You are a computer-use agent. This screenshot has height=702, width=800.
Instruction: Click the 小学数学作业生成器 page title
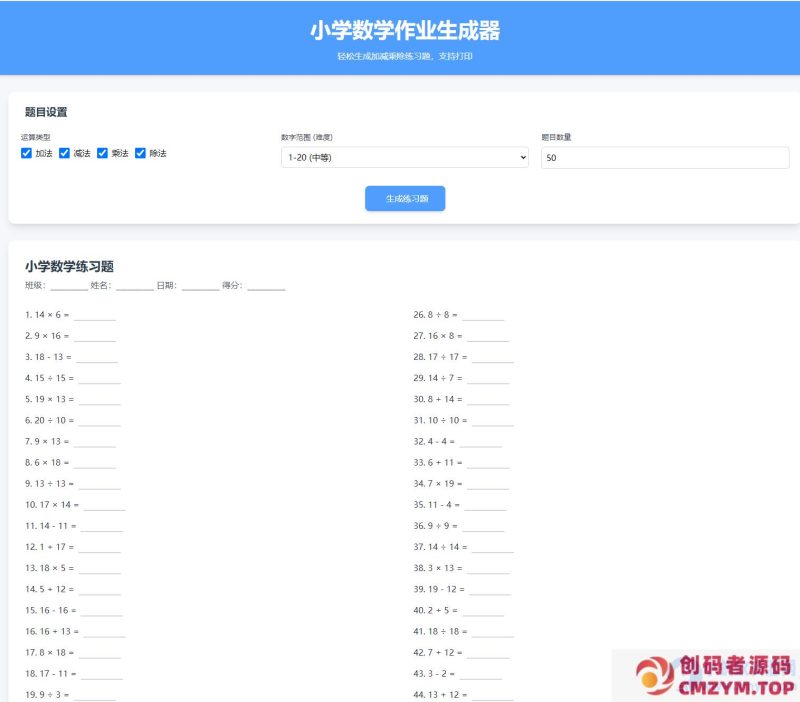(400, 32)
